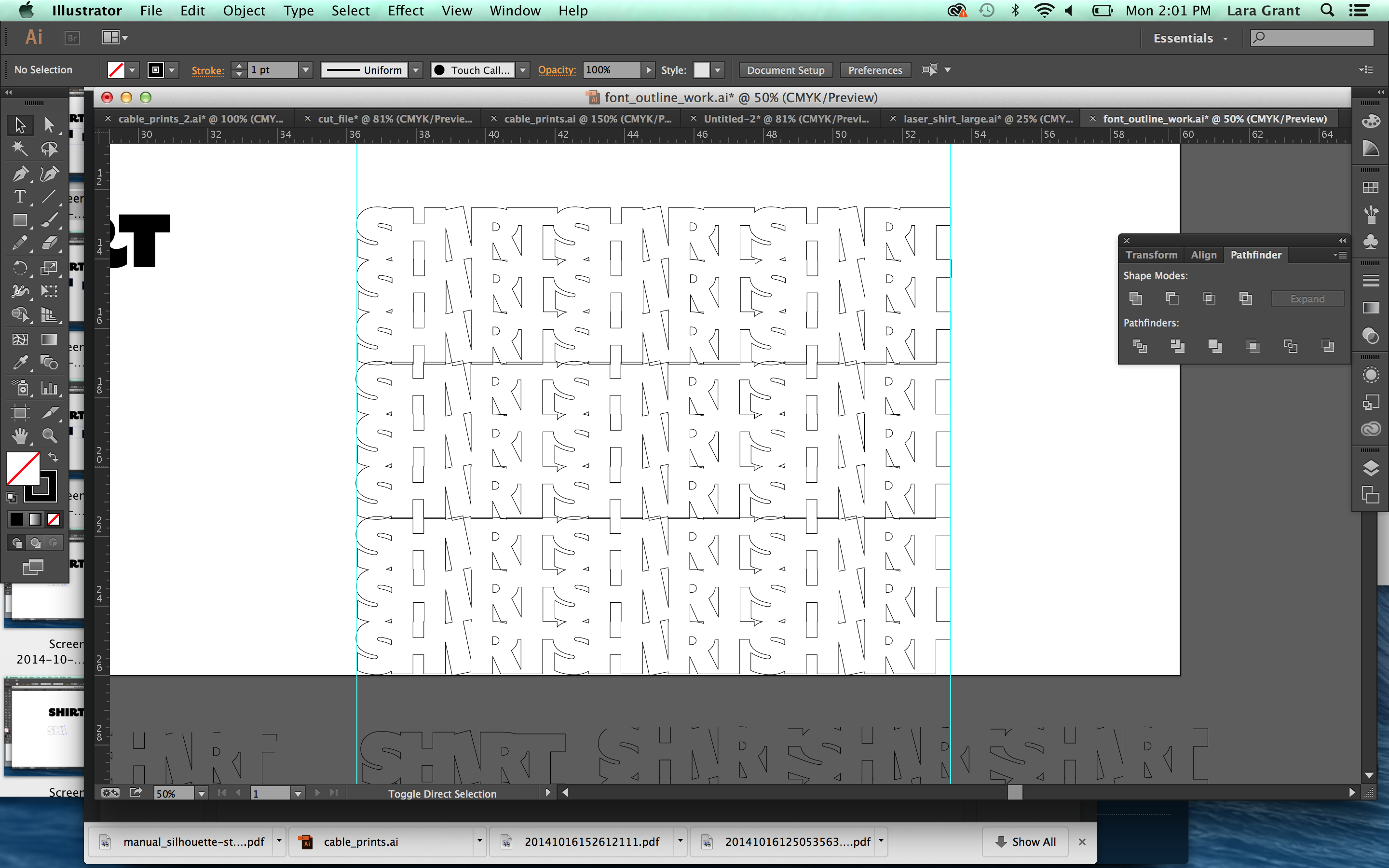Select the Eraser tool
This screenshot has height=868, width=1389.
pyautogui.click(x=49, y=244)
